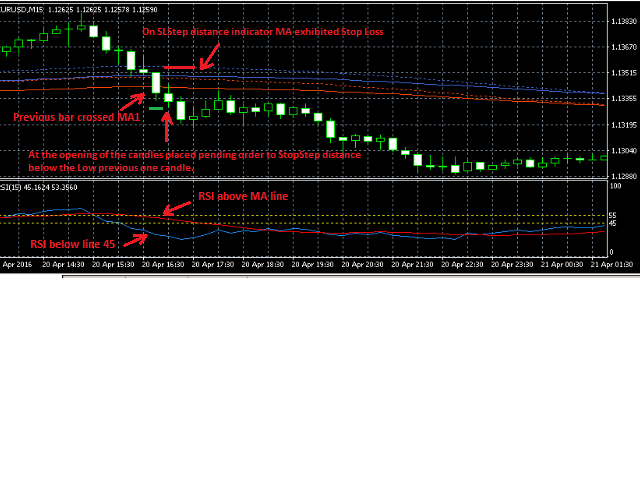The image size is (640, 480).
Task: Click the 1.13515 price axis label
Action: point(623,73)
